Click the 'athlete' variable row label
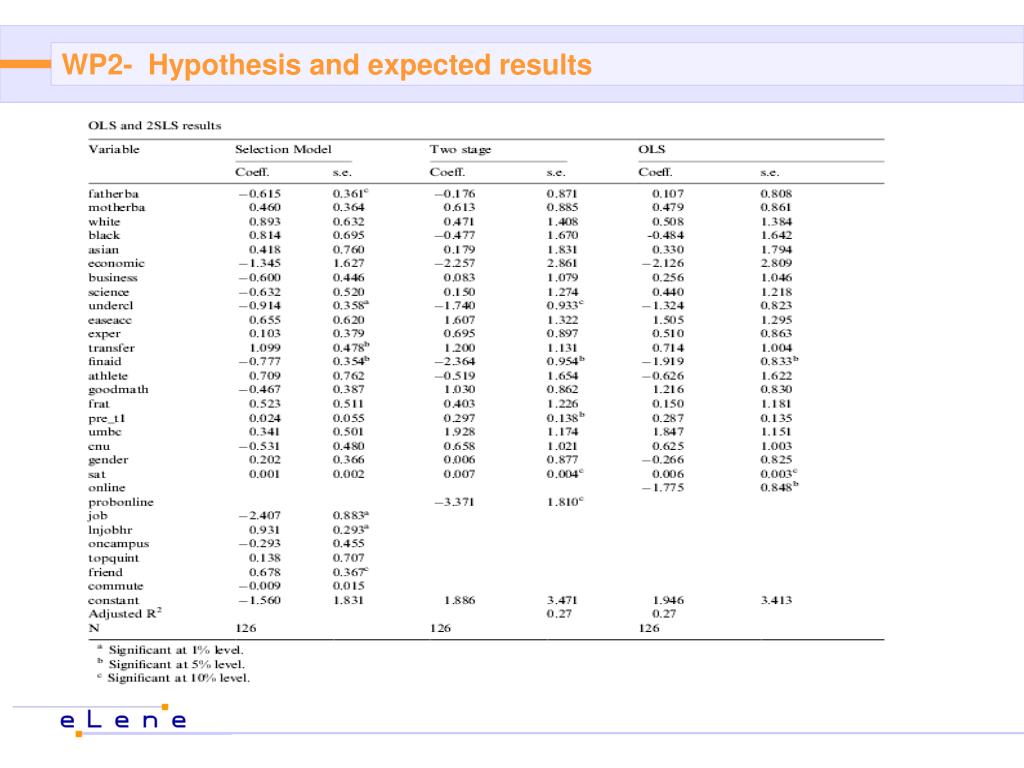 [x=108, y=376]
